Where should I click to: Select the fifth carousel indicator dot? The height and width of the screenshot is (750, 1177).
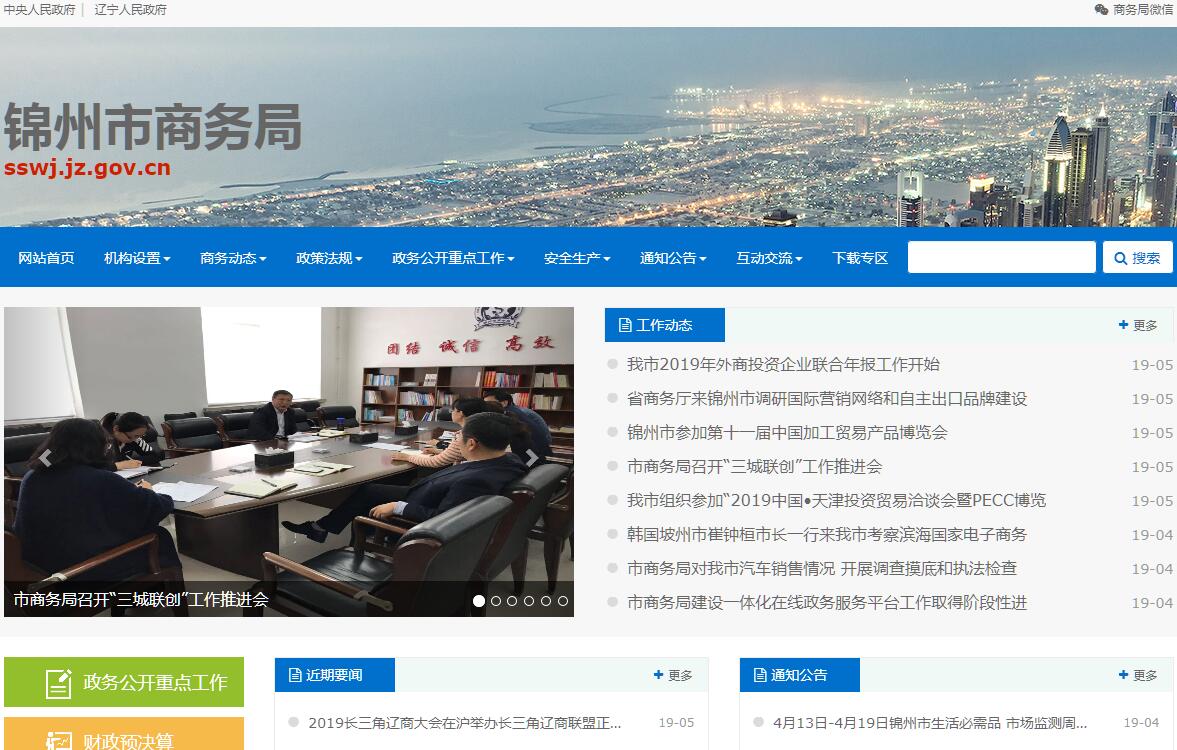point(546,601)
